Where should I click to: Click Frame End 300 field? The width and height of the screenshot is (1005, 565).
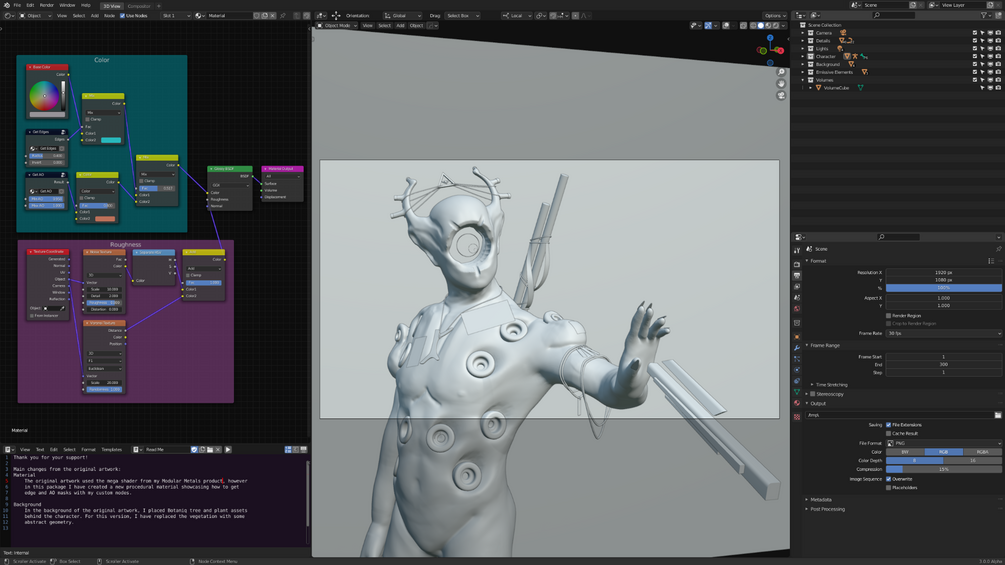[x=943, y=364]
